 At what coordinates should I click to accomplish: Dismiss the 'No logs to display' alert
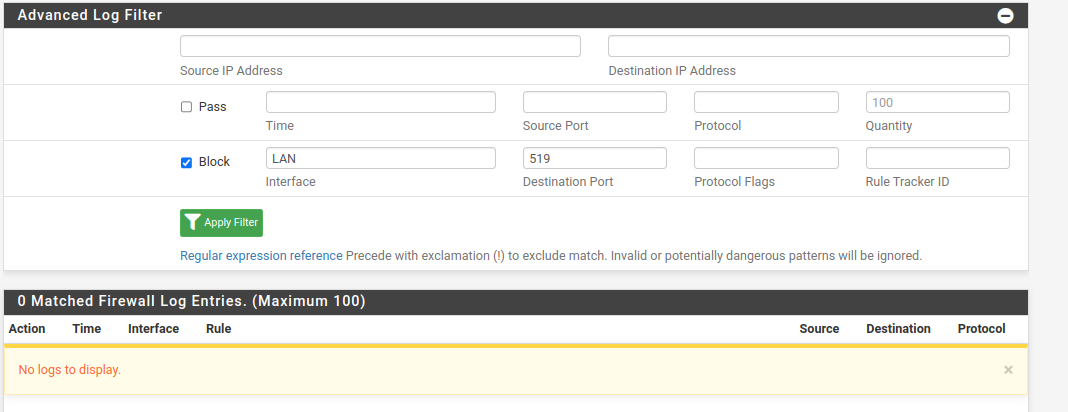pos(1008,370)
